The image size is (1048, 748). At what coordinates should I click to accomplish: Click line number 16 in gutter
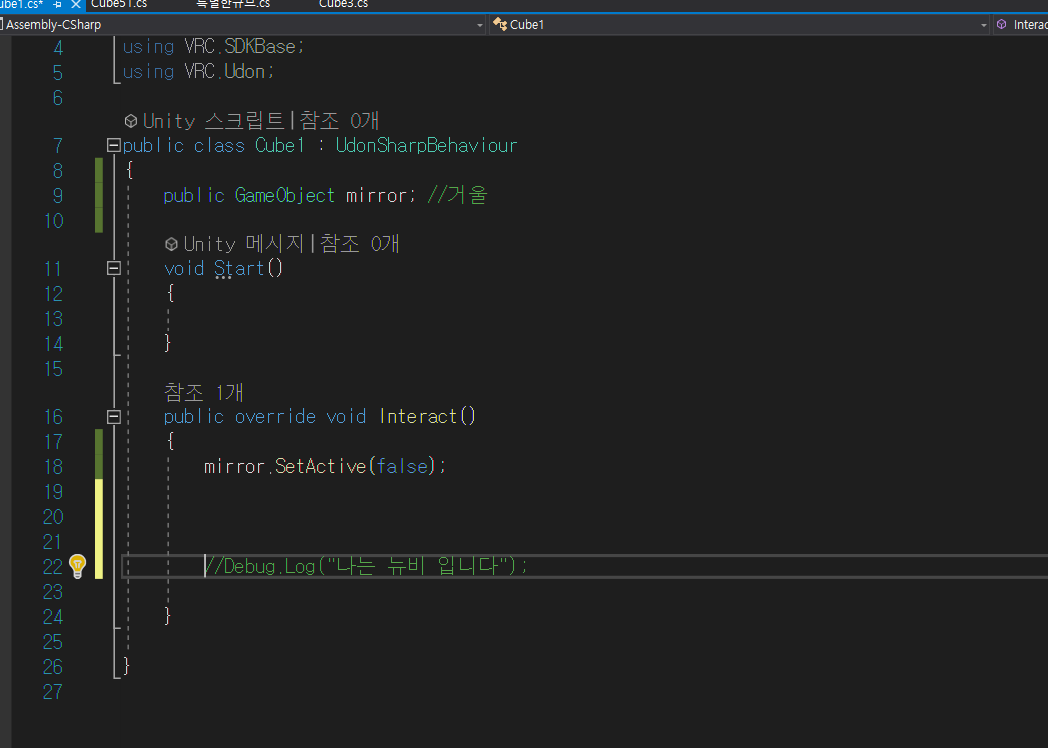53,417
